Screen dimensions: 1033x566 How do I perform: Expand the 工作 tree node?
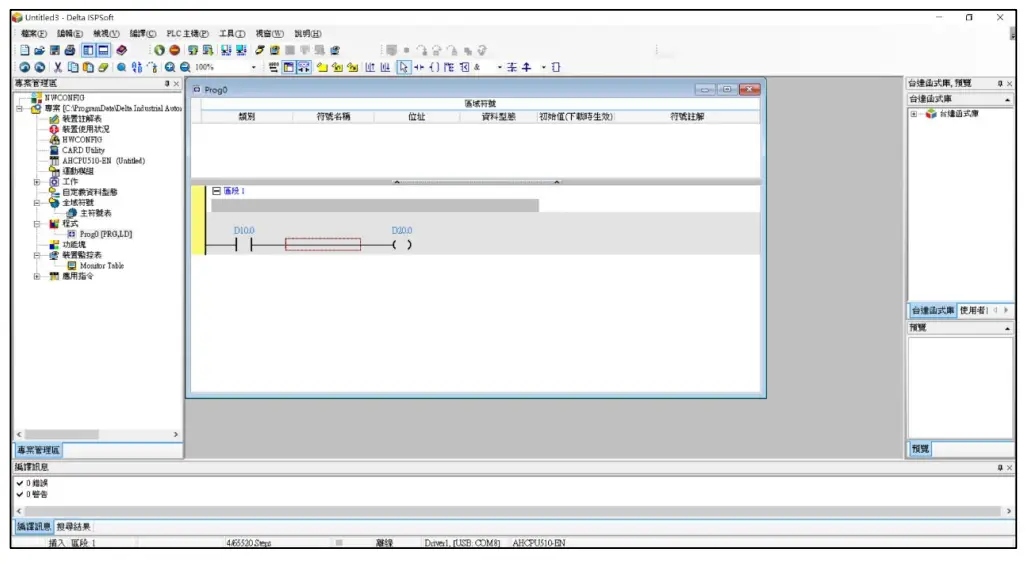(x=37, y=182)
